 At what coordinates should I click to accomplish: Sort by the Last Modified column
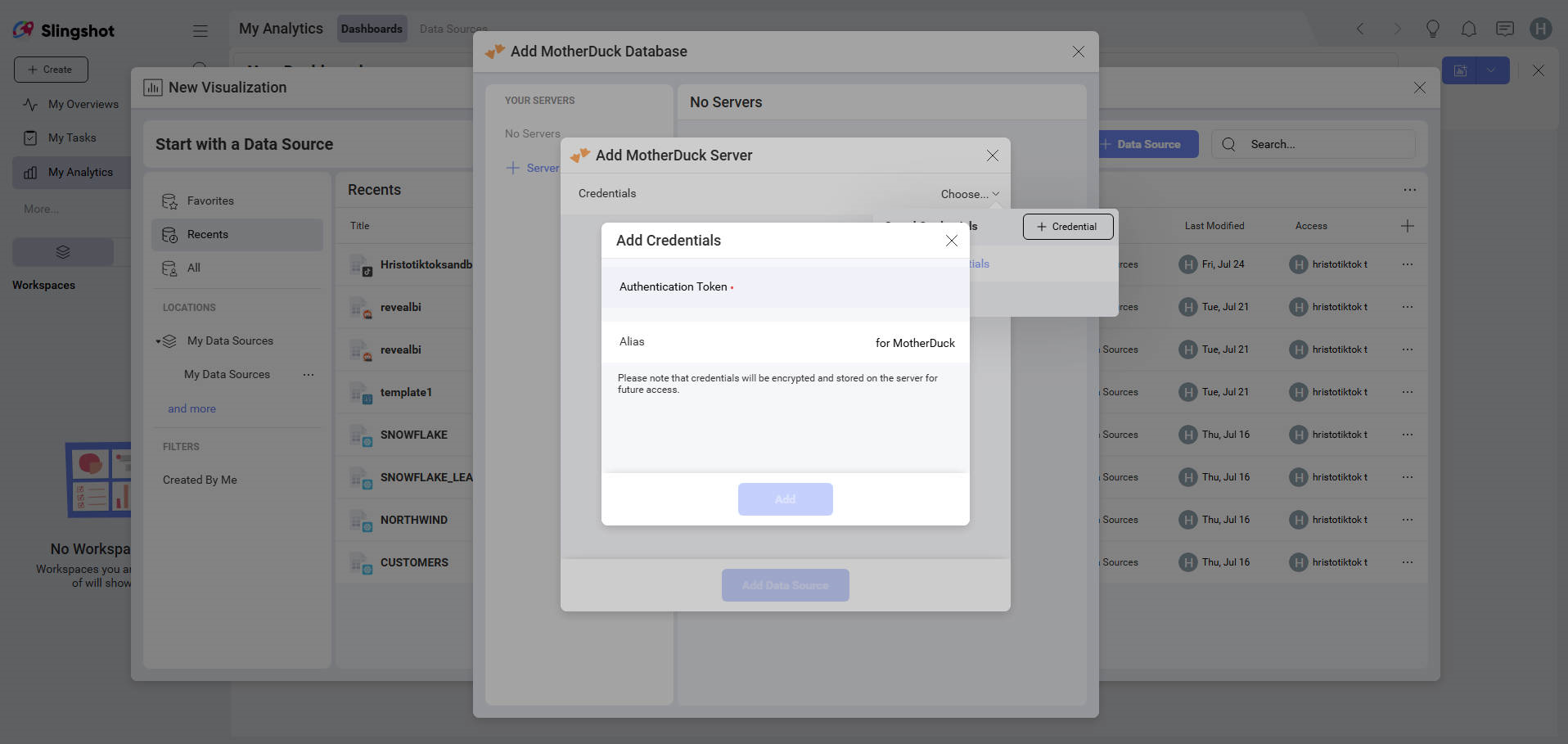tap(1214, 226)
